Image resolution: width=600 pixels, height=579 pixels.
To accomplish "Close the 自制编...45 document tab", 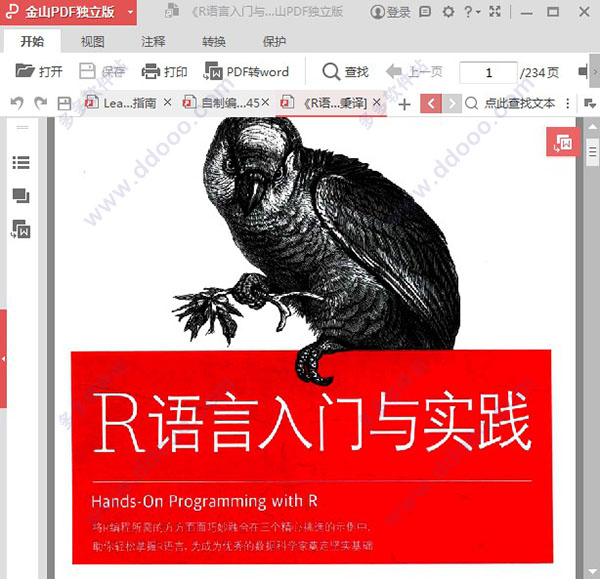I will pyautogui.click(x=266, y=102).
